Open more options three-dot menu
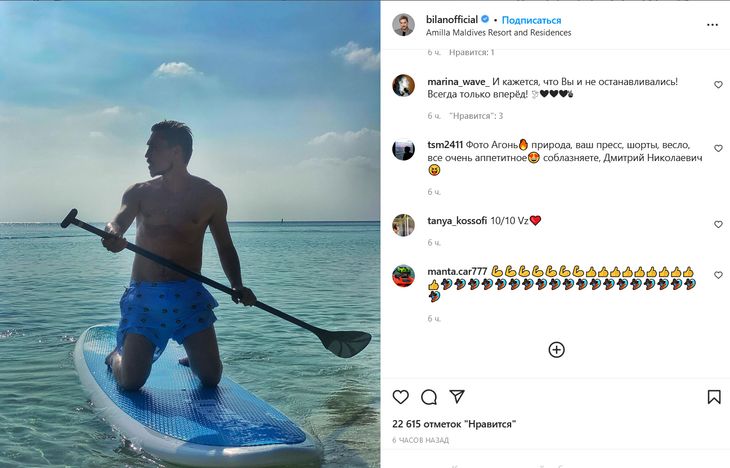Image resolution: width=730 pixels, height=468 pixels. coord(712,25)
